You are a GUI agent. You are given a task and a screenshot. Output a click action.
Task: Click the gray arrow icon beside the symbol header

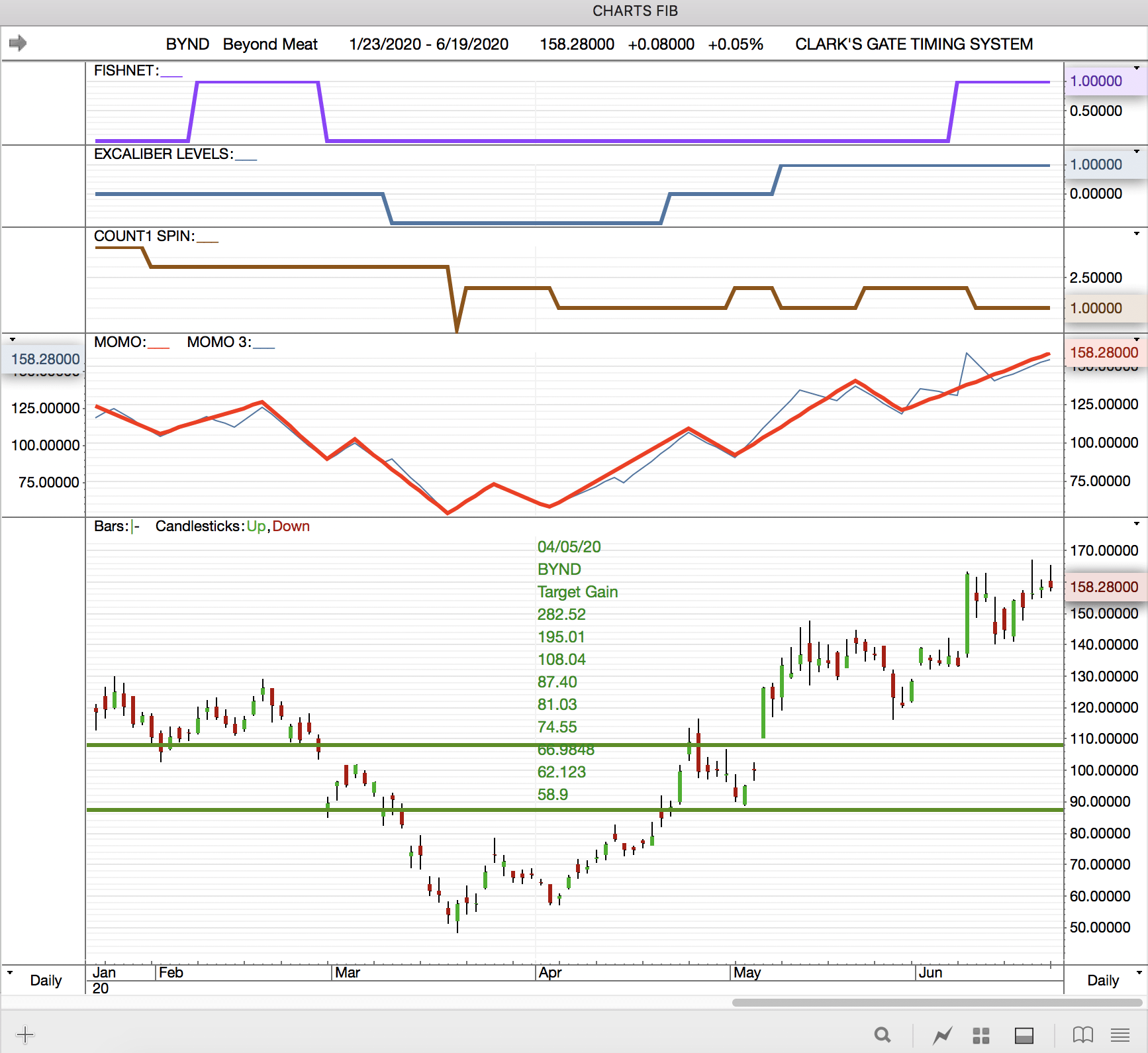[18, 43]
